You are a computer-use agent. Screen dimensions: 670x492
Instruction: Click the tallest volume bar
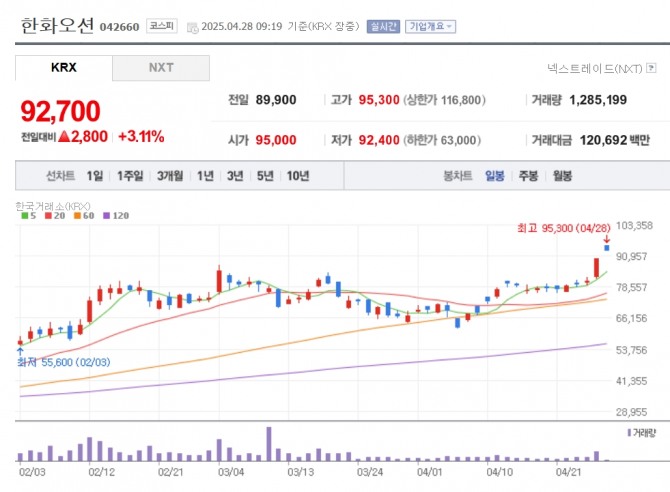coord(269,444)
